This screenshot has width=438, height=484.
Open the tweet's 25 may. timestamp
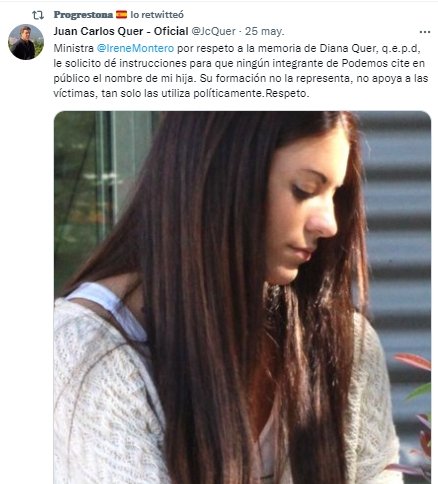pyautogui.click(x=265, y=32)
